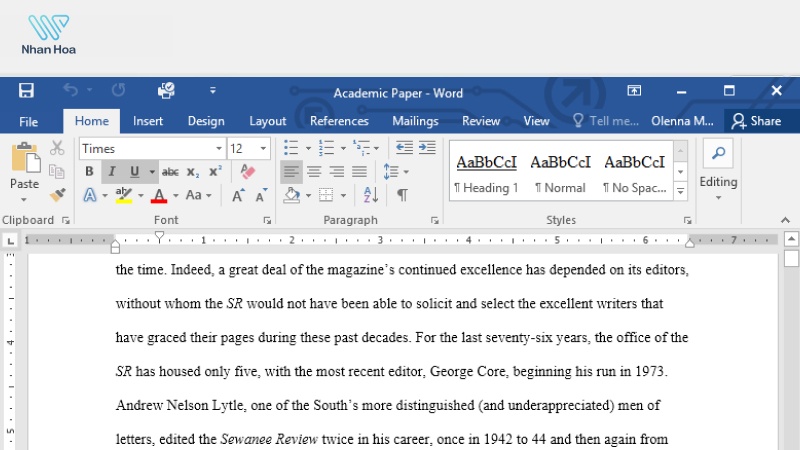The width and height of the screenshot is (800, 450).
Task: Collapse the ribbon with the chevron
Action: (x=785, y=220)
